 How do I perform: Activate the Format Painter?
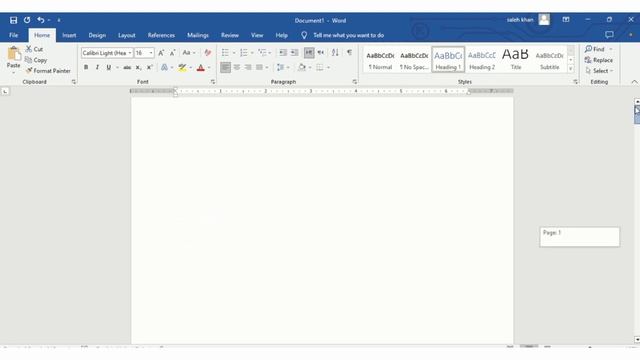click(x=48, y=71)
